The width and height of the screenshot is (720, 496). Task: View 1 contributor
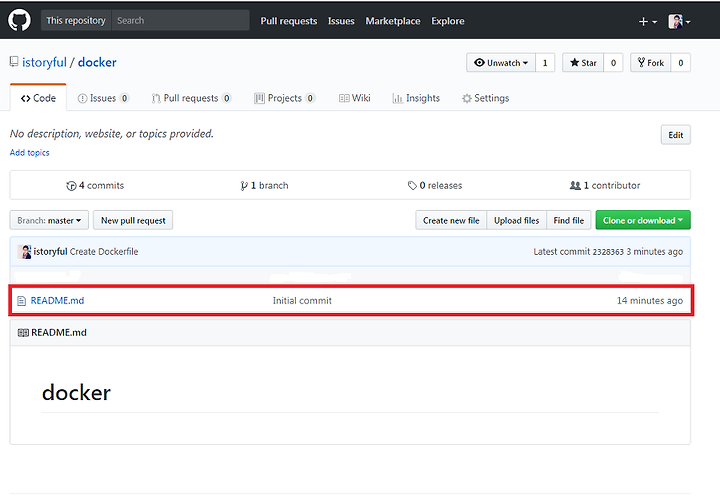tap(605, 186)
